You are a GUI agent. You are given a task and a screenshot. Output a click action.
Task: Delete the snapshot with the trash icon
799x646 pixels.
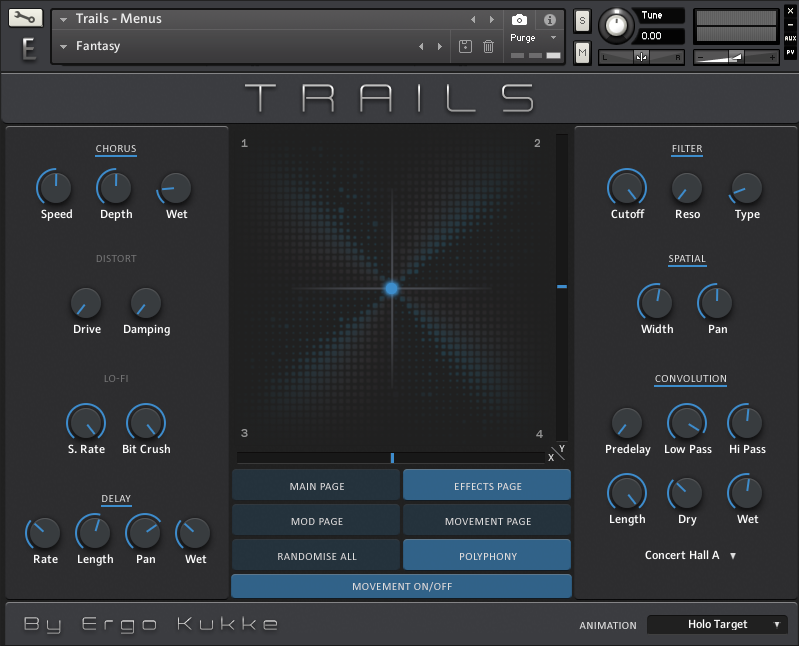pyautogui.click(x=488, y=46)
